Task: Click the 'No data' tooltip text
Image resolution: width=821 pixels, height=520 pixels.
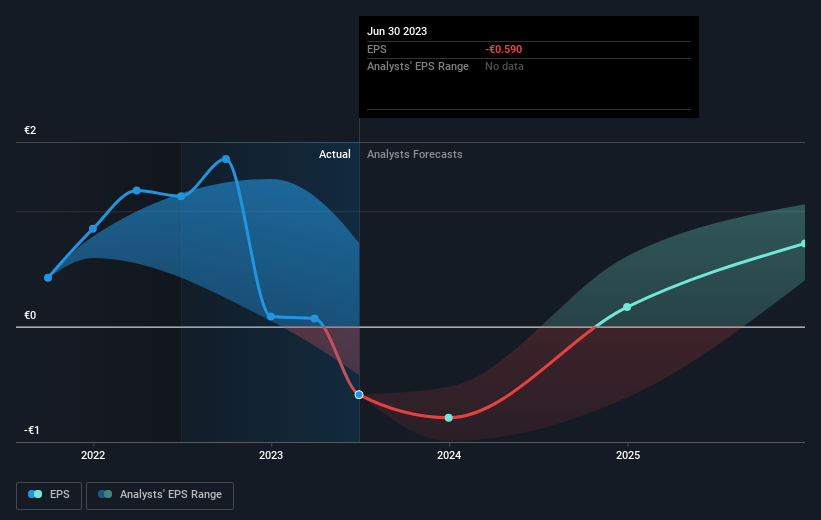Action: click(504, 67)
